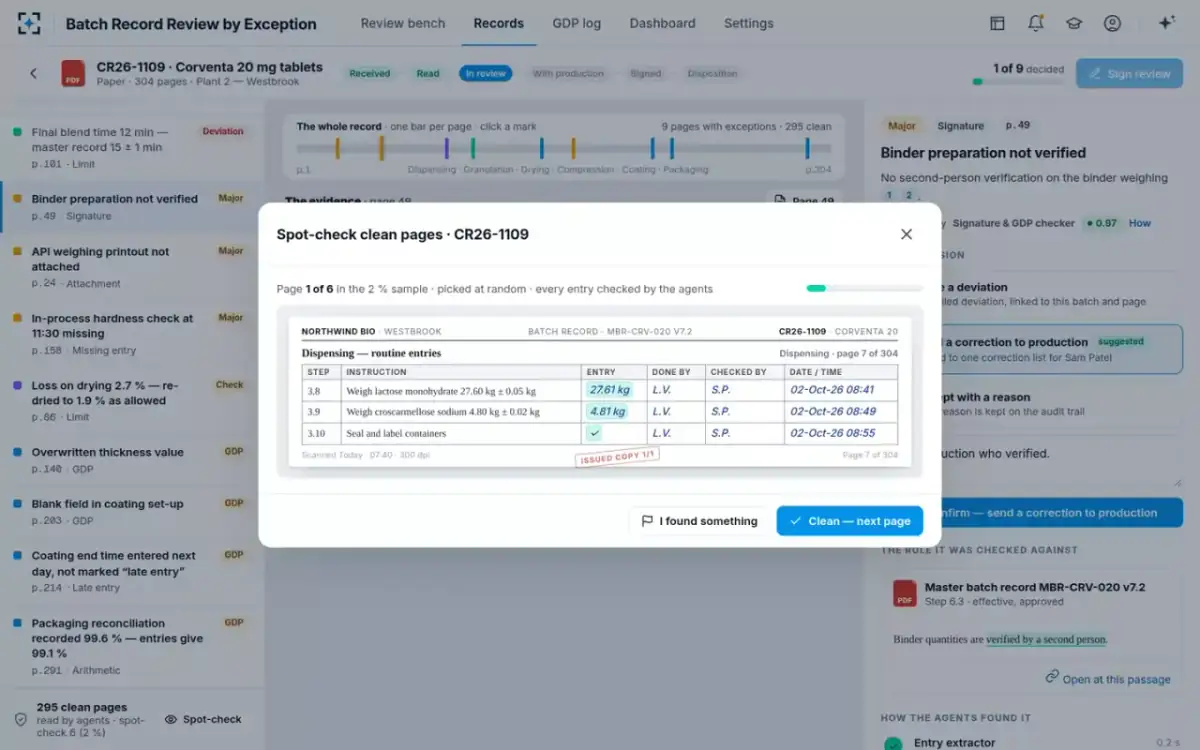This screenshot has height=750, width=1200.
Task: Click the 27.61 kg entry cell
Action: point(609,390)
